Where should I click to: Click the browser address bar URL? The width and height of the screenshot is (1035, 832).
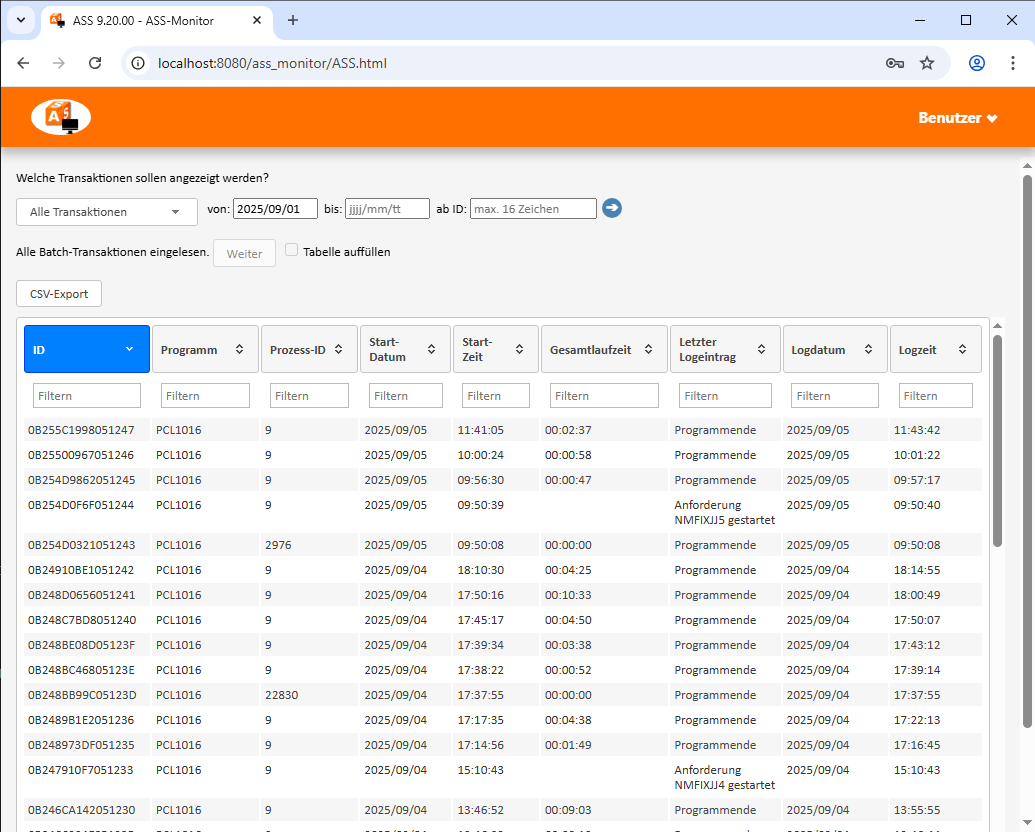273,63
